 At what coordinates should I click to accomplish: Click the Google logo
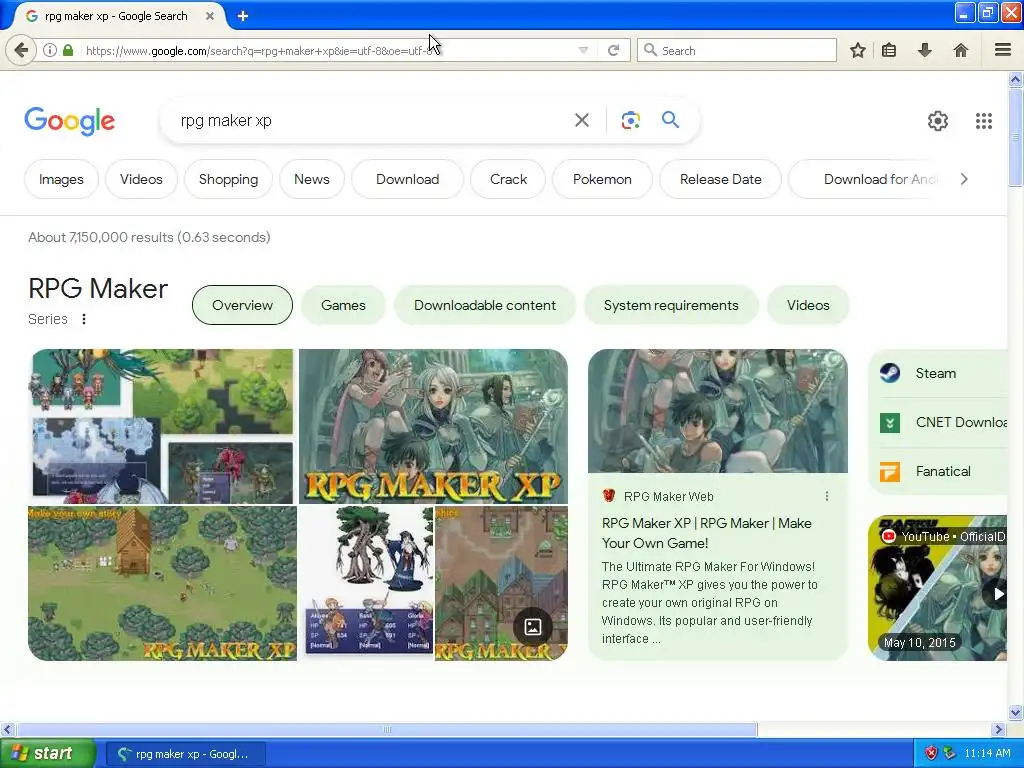coord(69,121)
